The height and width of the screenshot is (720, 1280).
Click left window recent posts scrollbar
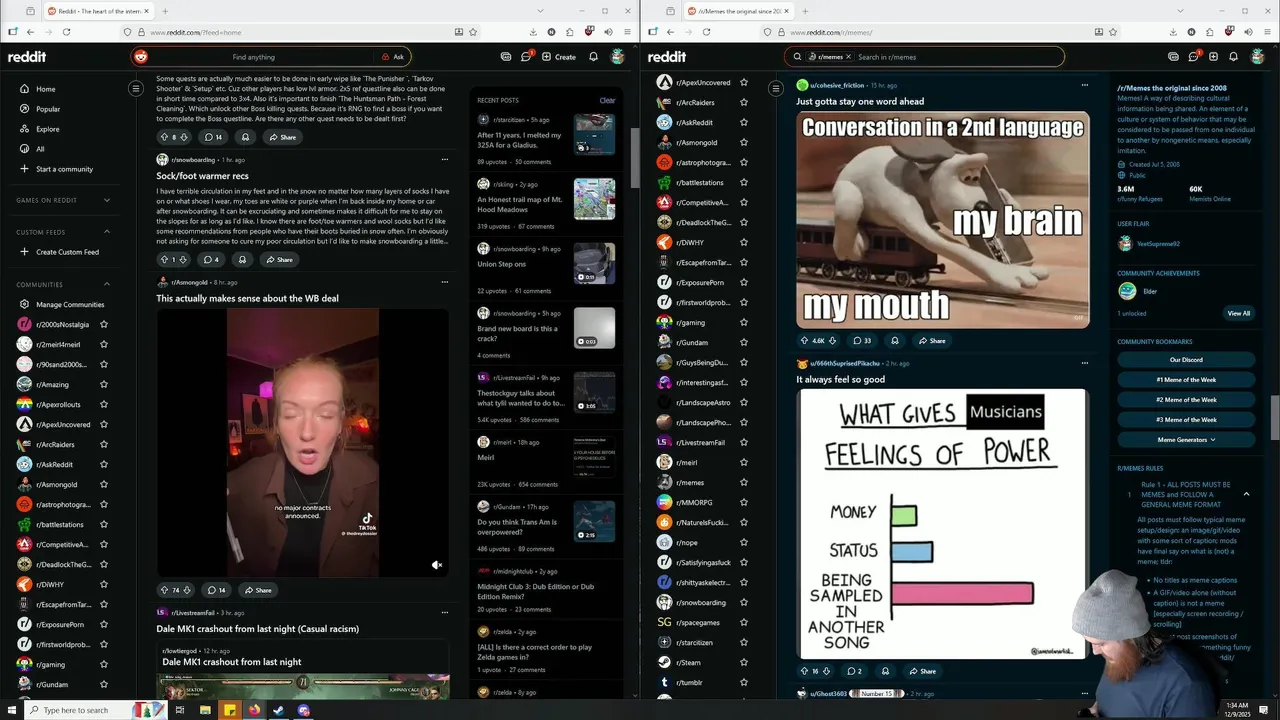tap(634, 158)
